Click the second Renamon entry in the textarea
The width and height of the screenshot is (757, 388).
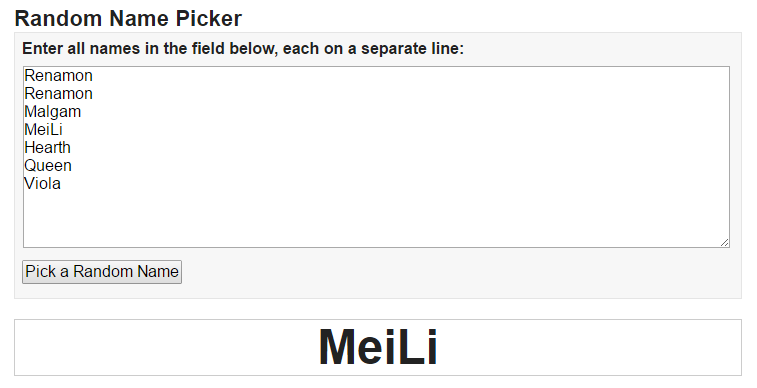coord(58,94)
